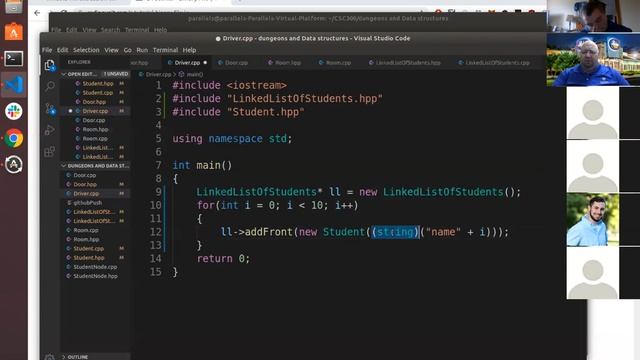Open the Edit menu in VS Code
This screenshot has height=360, width=640.
pos(62,50)
